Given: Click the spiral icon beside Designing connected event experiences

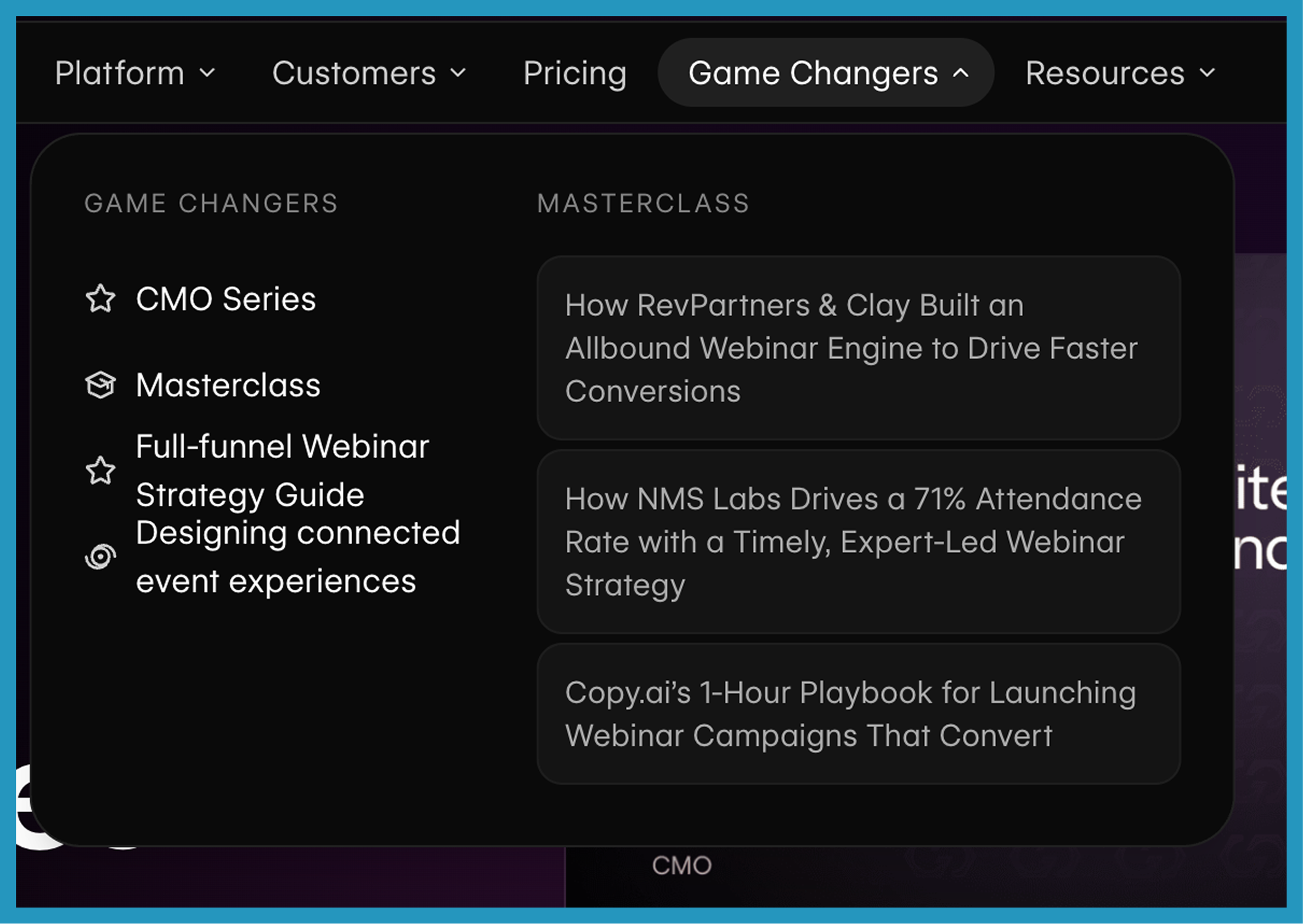Looking at the screenshot, I should coord(100,556).
